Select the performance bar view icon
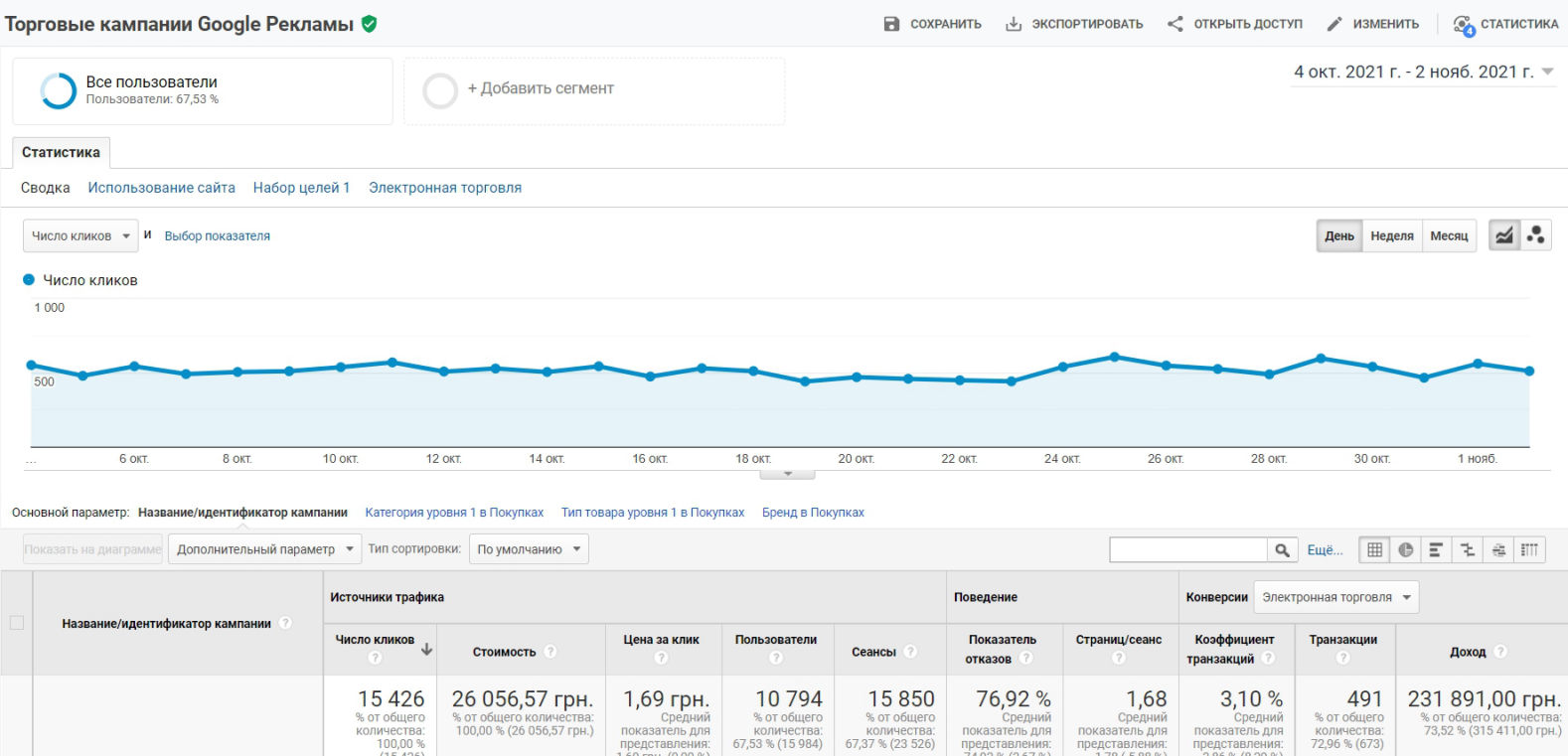1568x756 pixels. pyautogui.click(x=1436, y=549)
